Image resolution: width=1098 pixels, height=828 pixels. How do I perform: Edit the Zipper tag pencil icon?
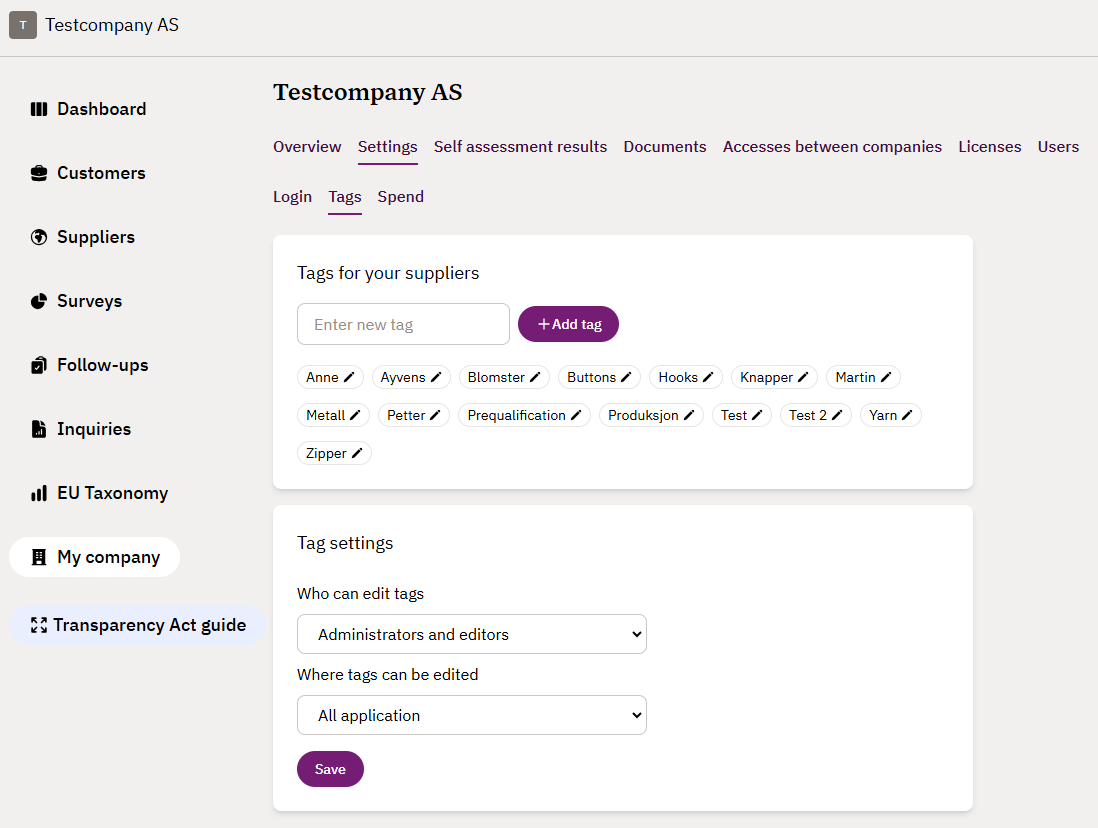point(357,453)
